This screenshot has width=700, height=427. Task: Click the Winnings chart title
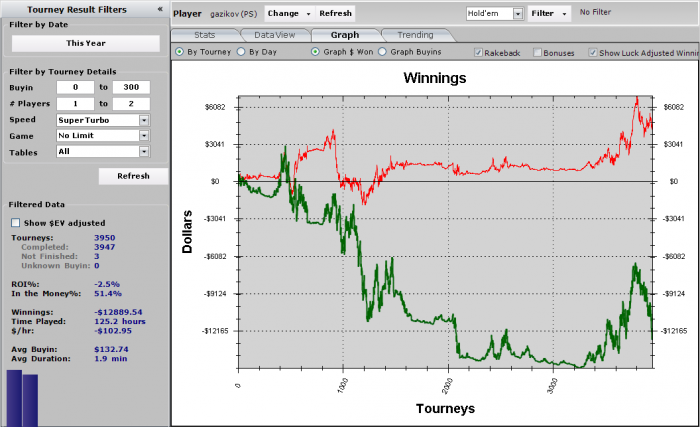[435, 78]
